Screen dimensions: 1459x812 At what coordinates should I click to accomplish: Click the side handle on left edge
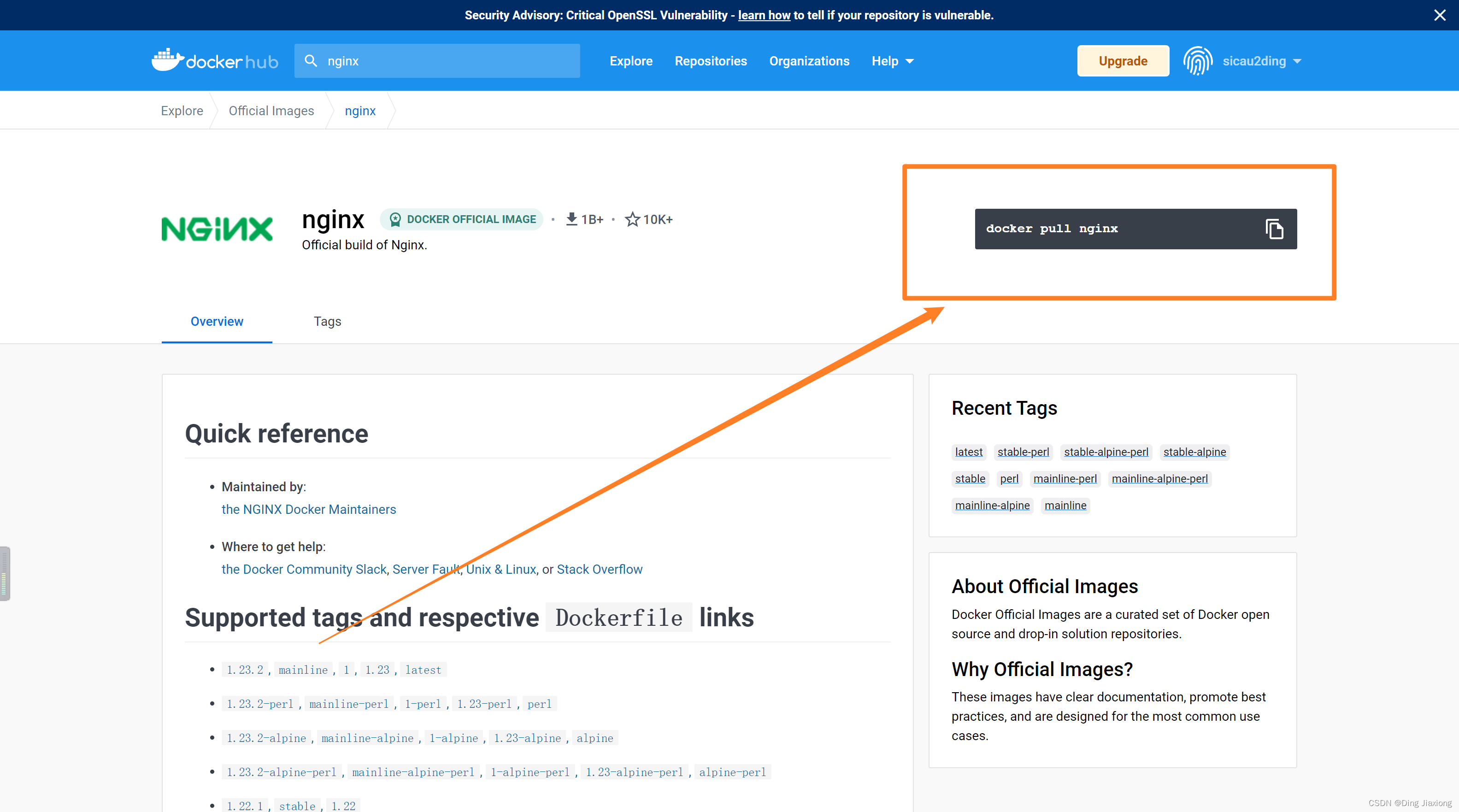tap(5, 573)
